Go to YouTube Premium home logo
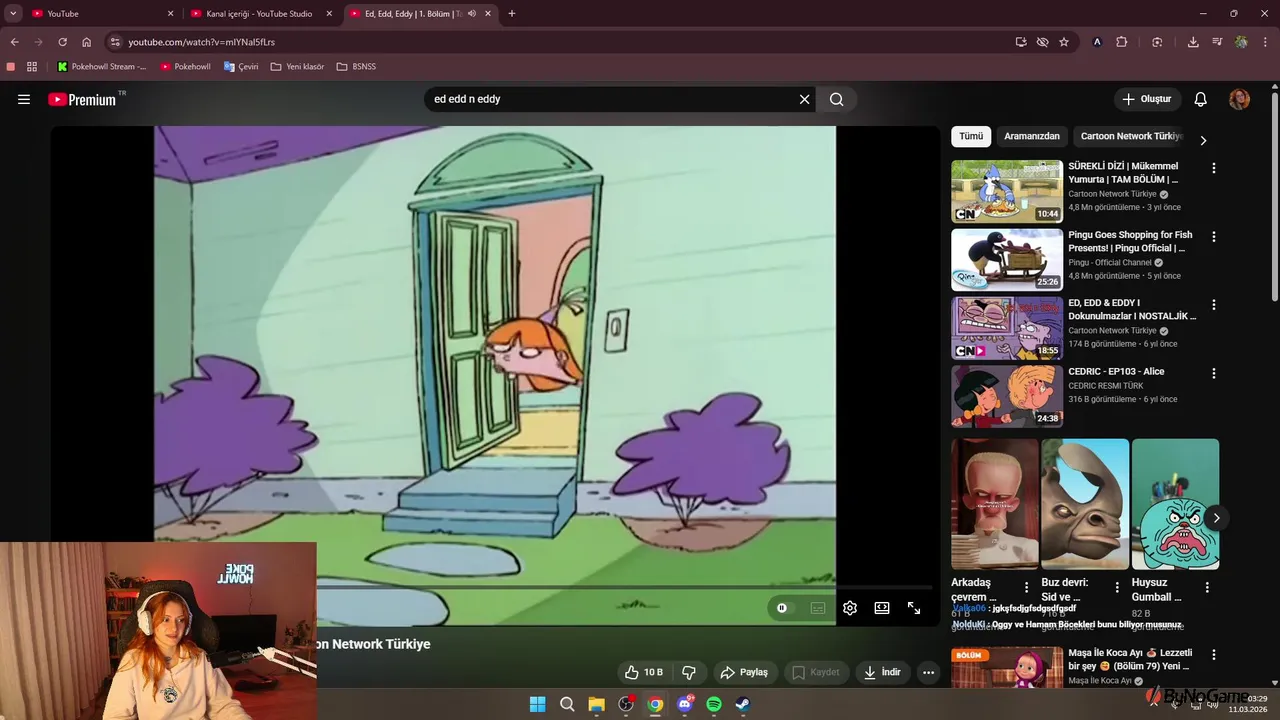This screenshot has height=720, width=1280. [82, 99]
